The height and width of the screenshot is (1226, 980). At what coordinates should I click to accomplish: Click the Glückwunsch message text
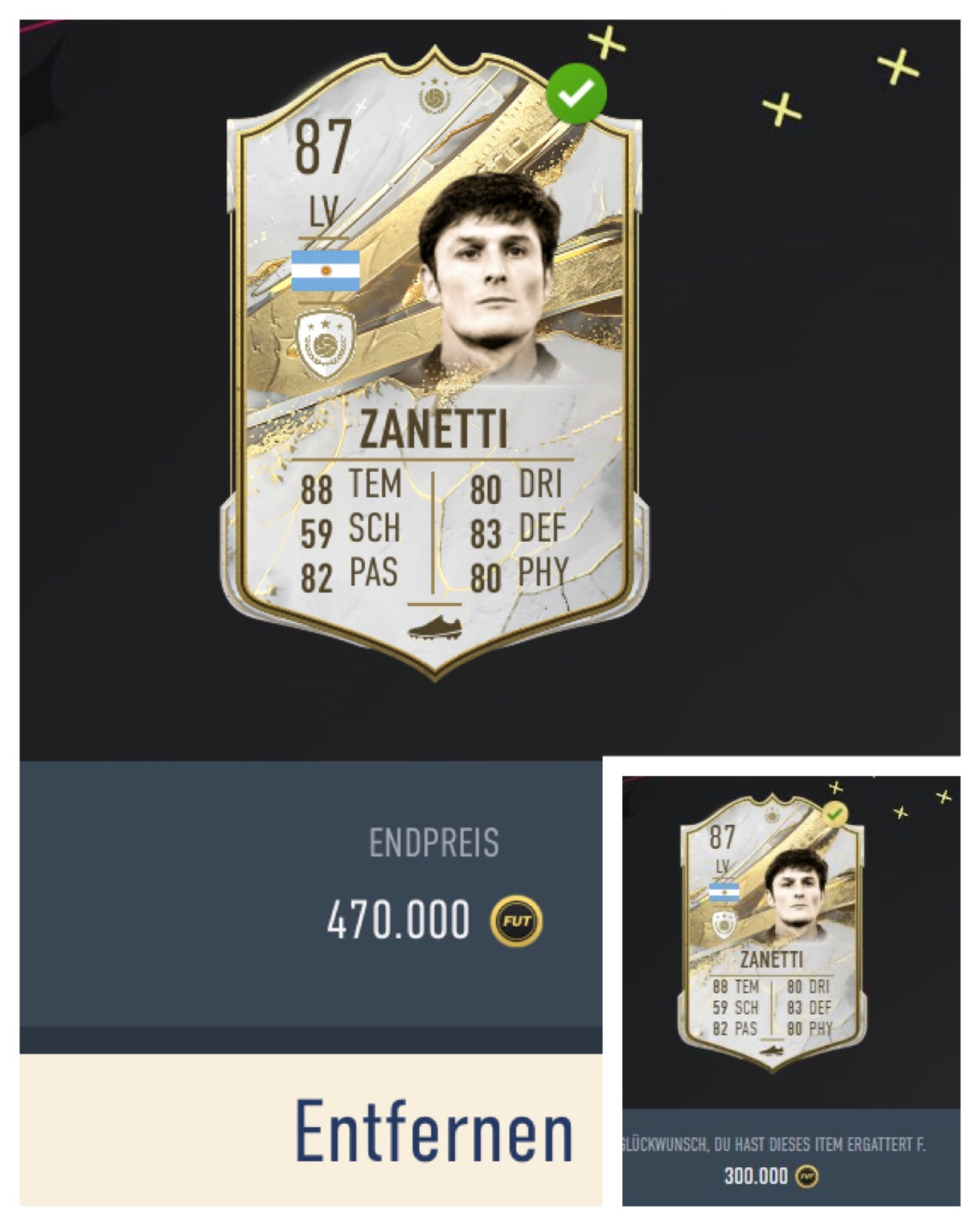click(x=773, y=1144)
